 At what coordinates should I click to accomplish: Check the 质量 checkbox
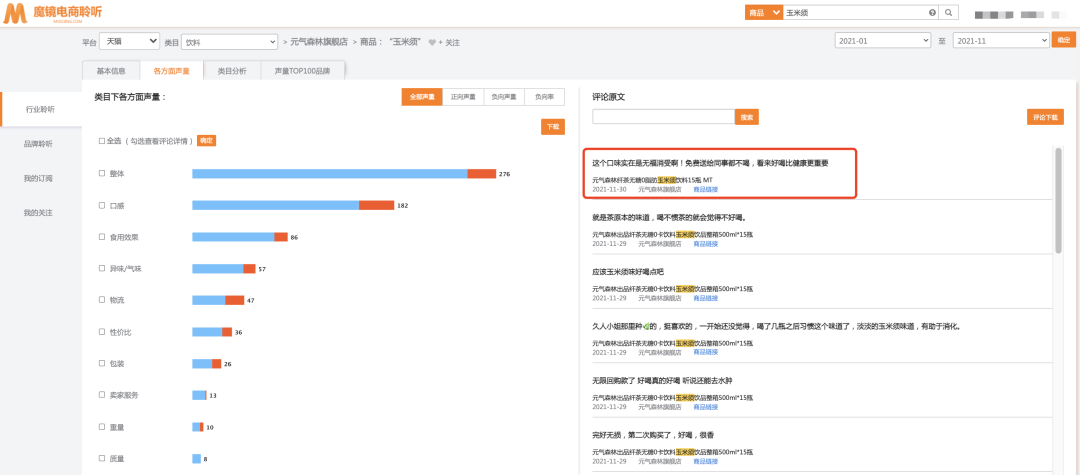point(102,458)
